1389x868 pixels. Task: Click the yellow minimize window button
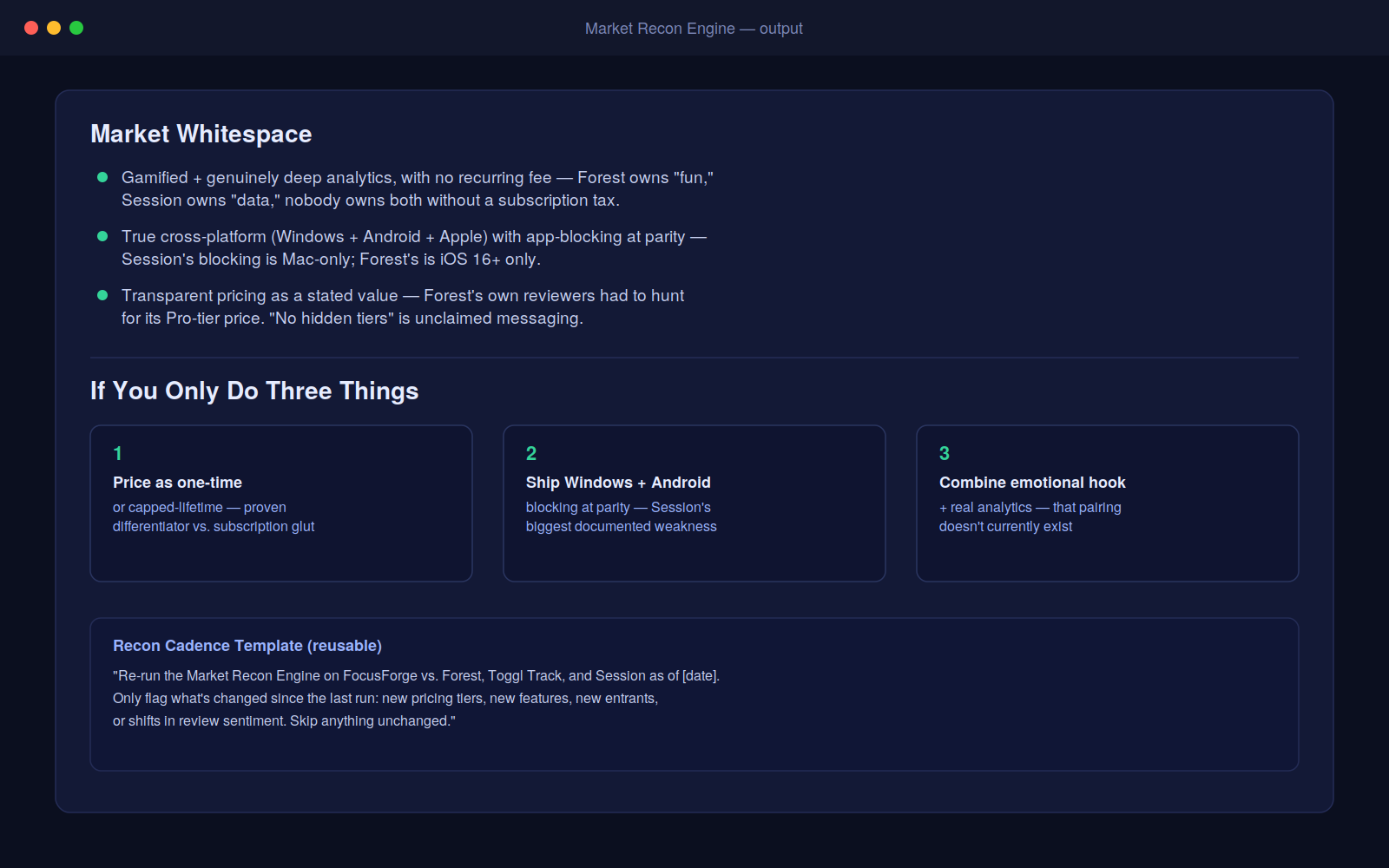click(x=54, y=28)
